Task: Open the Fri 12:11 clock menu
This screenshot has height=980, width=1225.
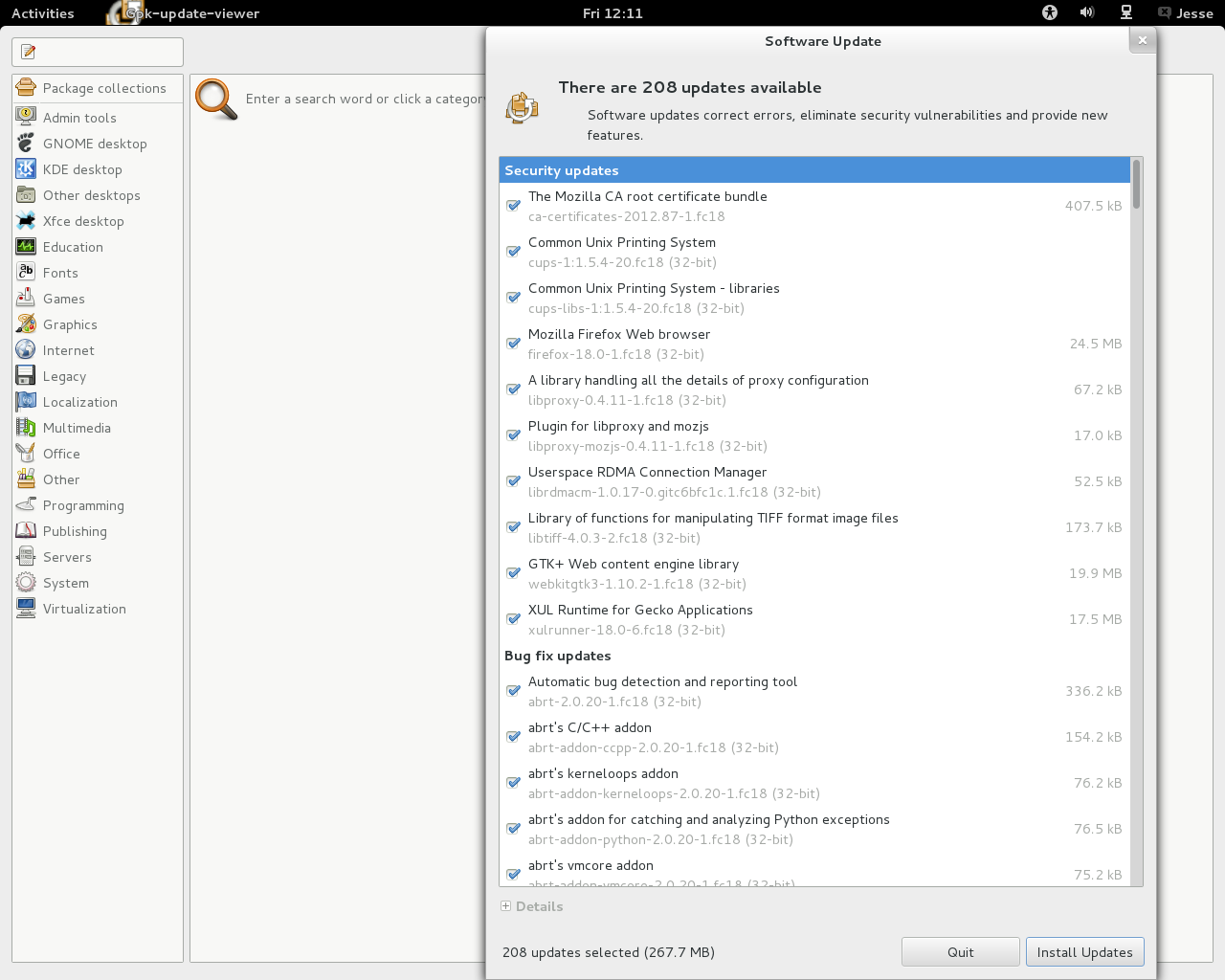Action: pos(612,13)
